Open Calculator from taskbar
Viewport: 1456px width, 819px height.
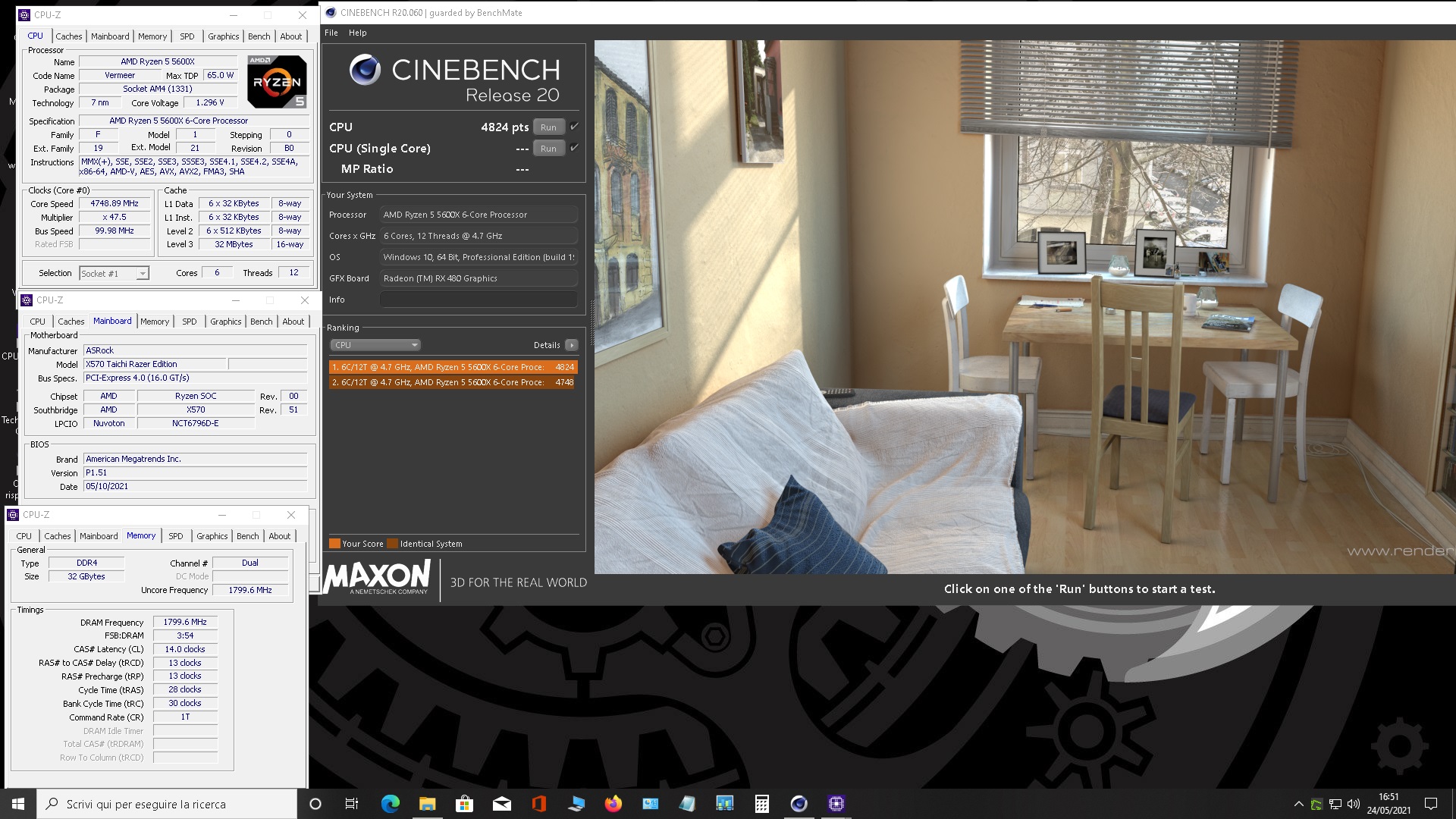[761, 804]
